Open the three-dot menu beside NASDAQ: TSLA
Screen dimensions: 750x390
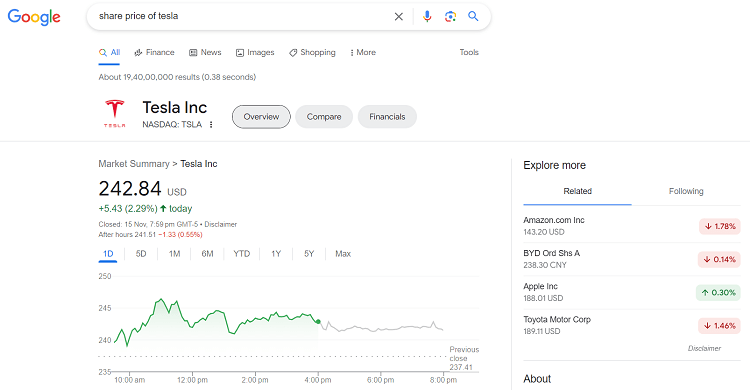pos(211,124)
